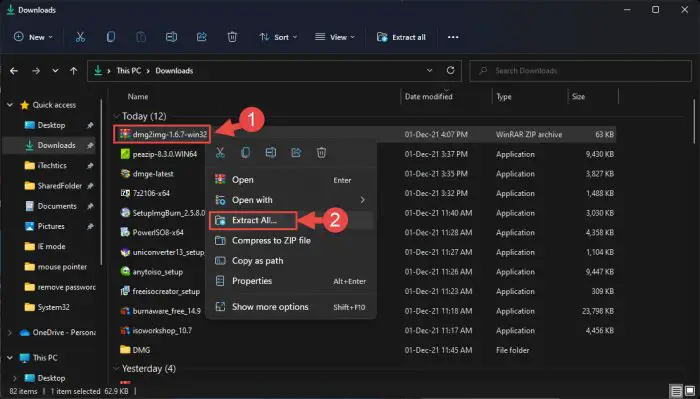Open the View dropdown menu

point(335,37)
